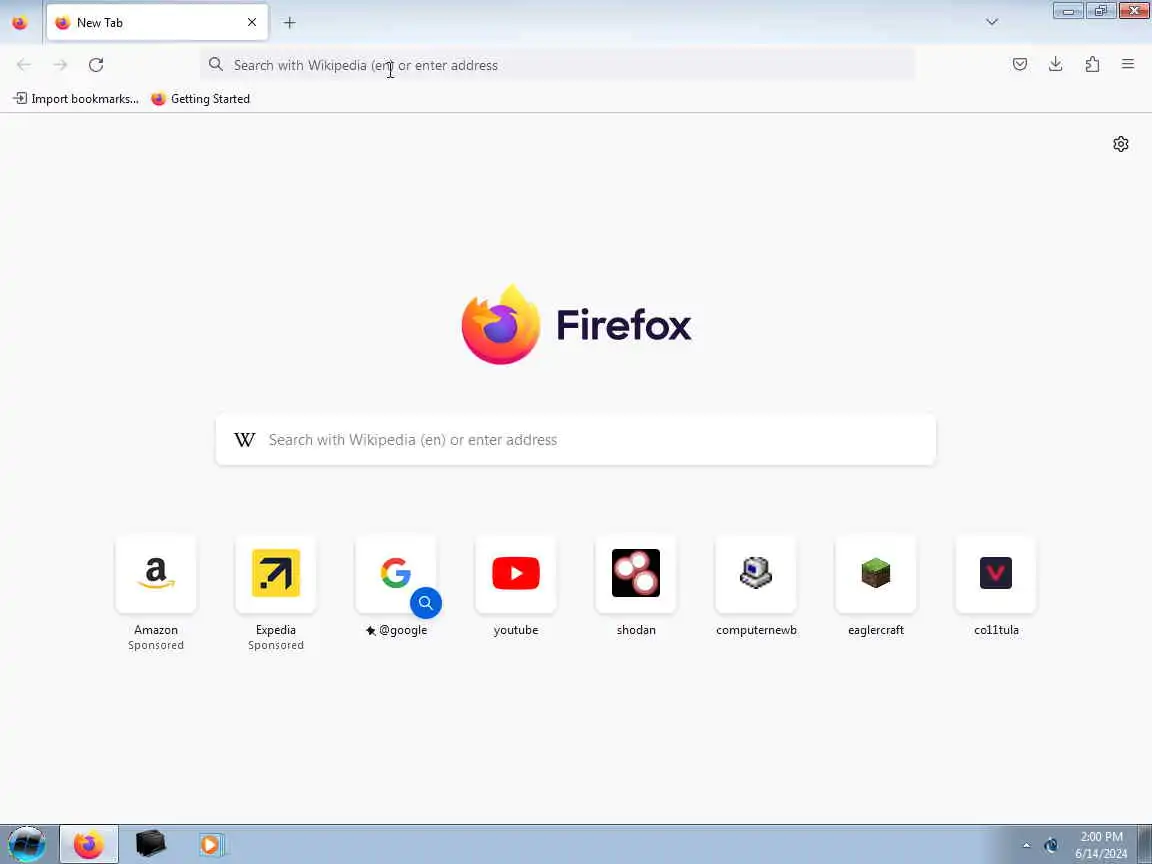The image size is (1152, 864).
Task: Click the Firefox View icon in tab bar
Action: (x=20, y=22)
